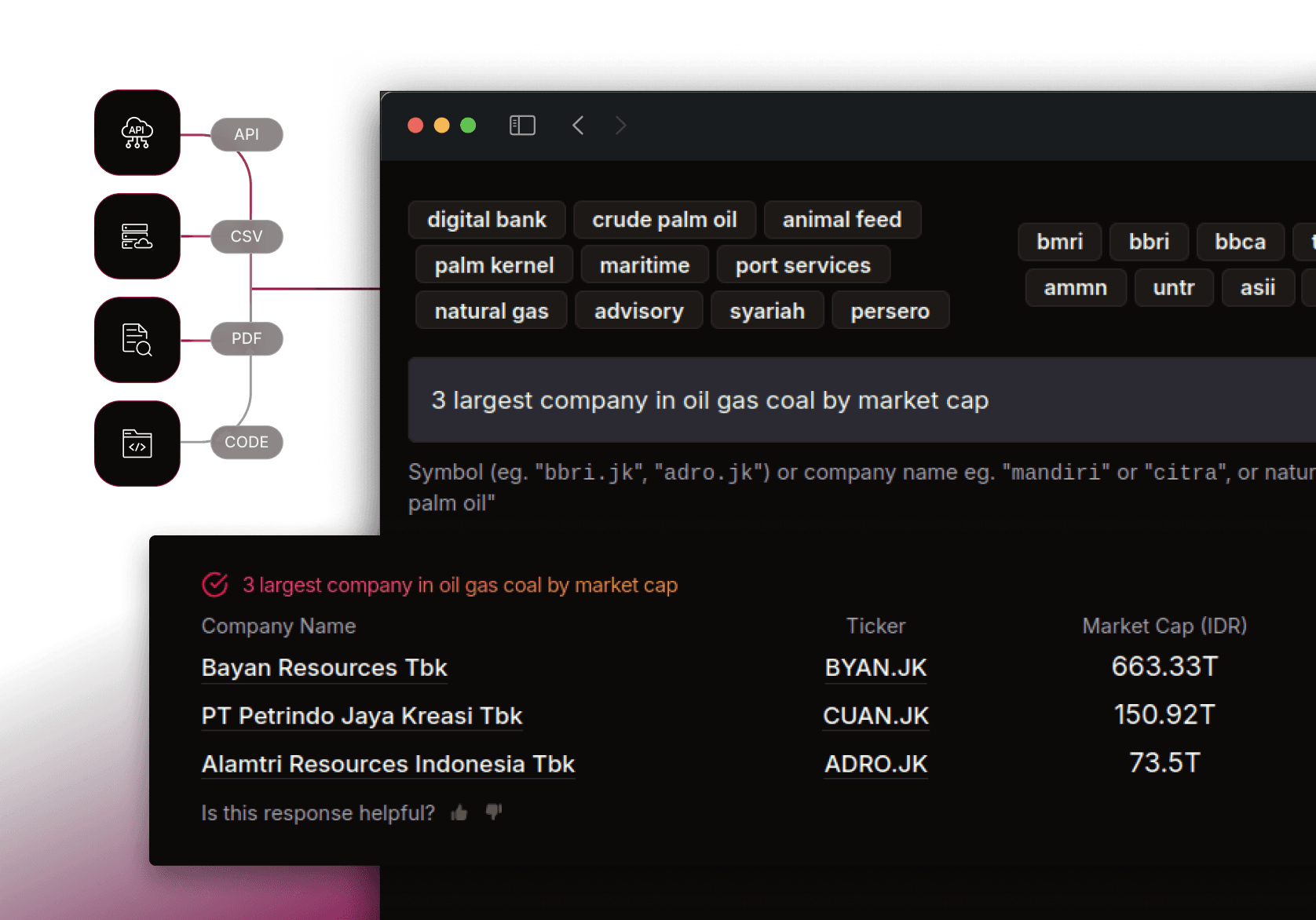Open Bayan Resources Tbk link

[x=324, y=667]
